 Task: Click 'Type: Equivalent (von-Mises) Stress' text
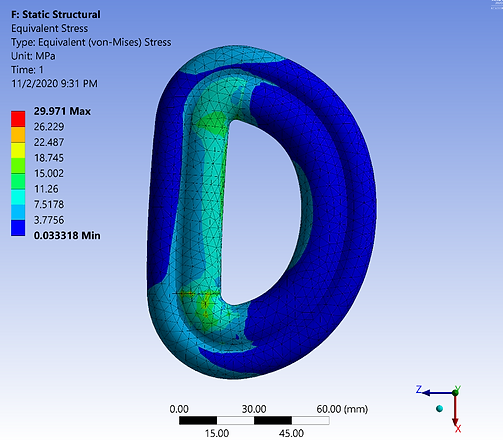(x=91, y=42)
